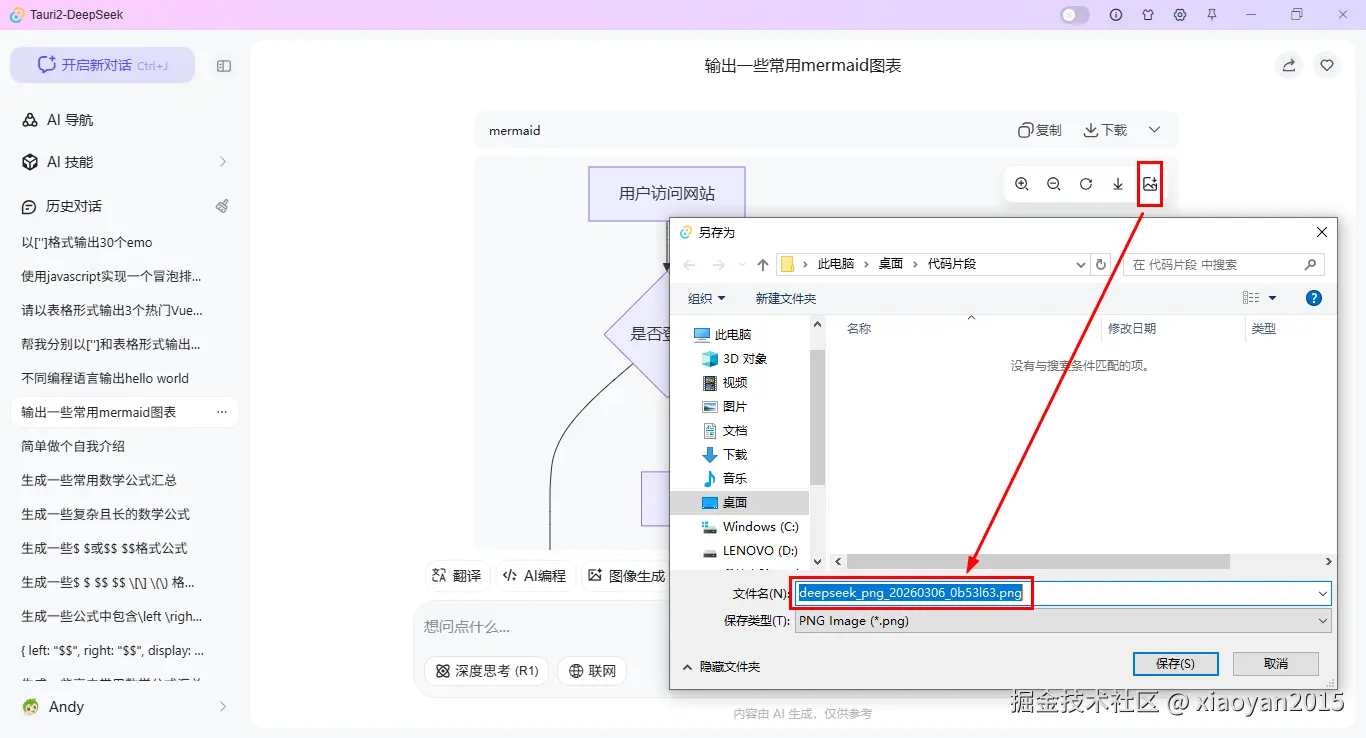Toggle 深度思考 (R1) mode

coord(486,671)
